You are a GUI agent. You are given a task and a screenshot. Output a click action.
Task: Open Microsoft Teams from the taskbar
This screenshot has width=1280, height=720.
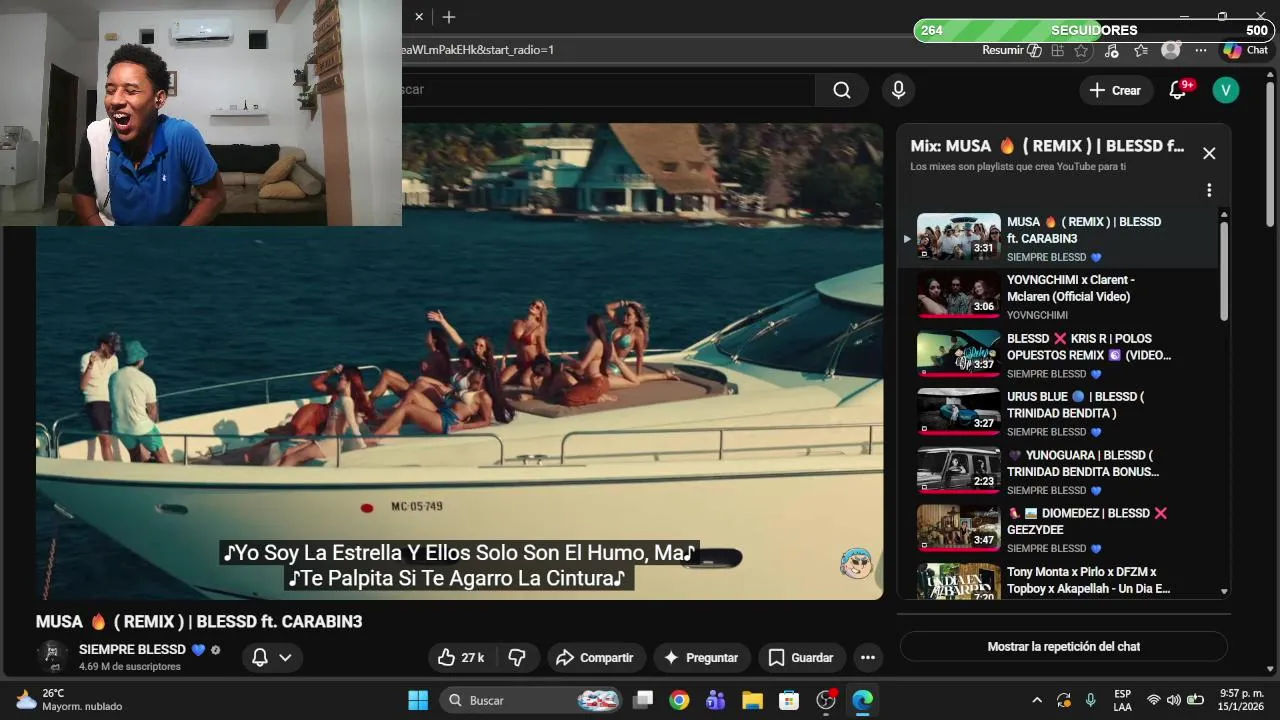tap(715, 700)
